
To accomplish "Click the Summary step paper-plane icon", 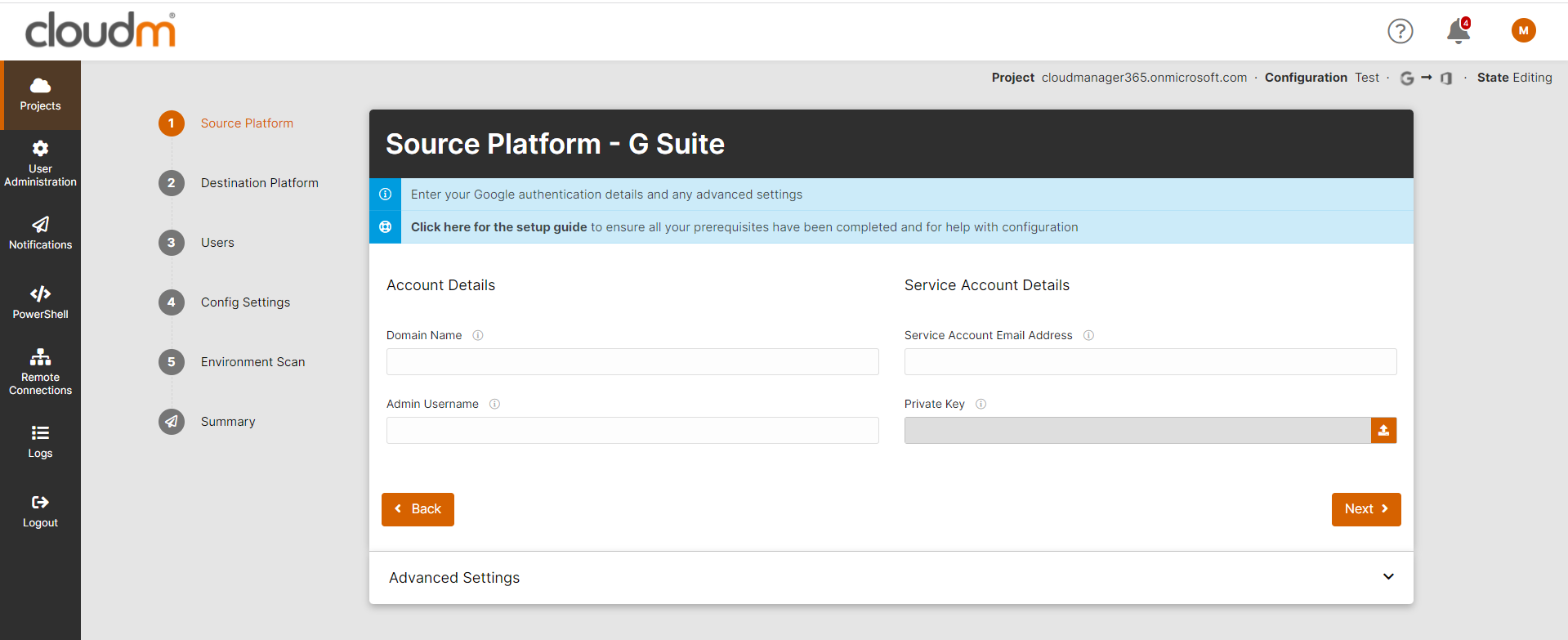I will [x=172, y=422].
